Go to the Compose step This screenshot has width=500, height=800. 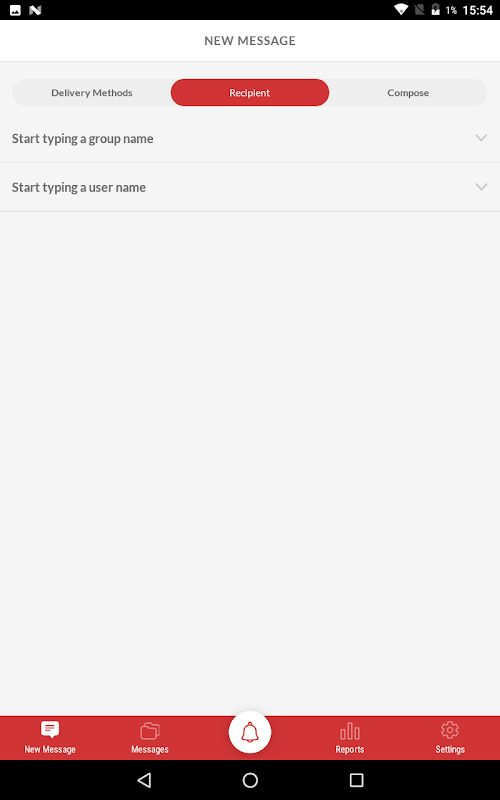(408, 92)
